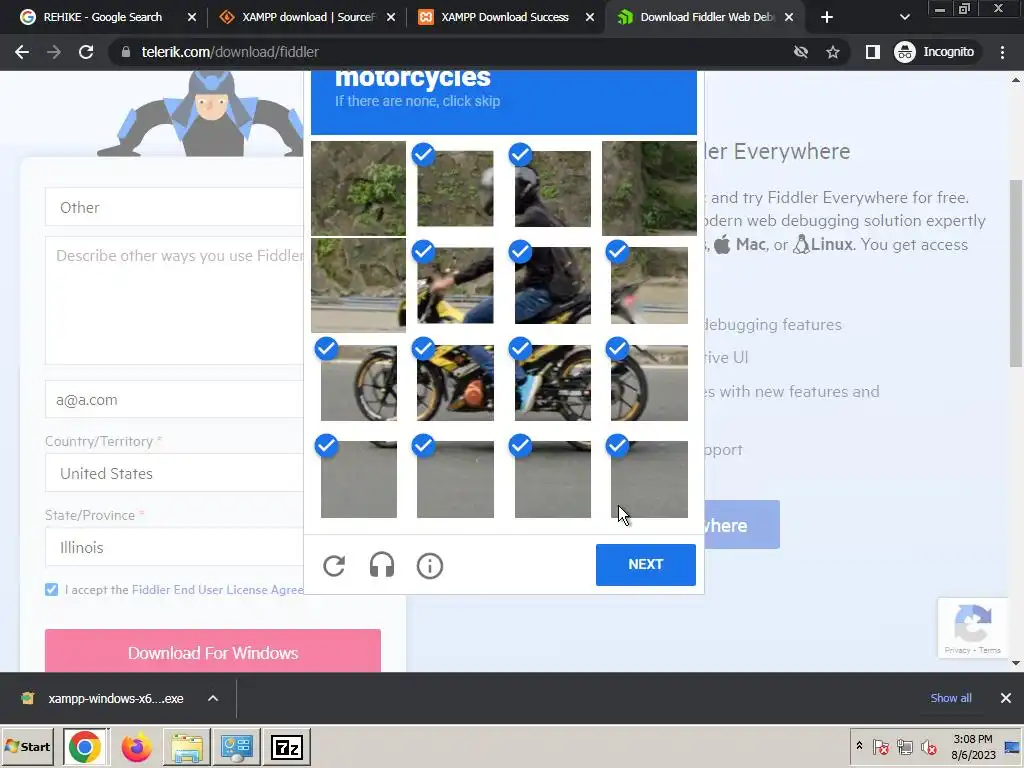1024x768 pixels.
Task: Open the 'Other' usage dropdown
Action: coord(174,207)
